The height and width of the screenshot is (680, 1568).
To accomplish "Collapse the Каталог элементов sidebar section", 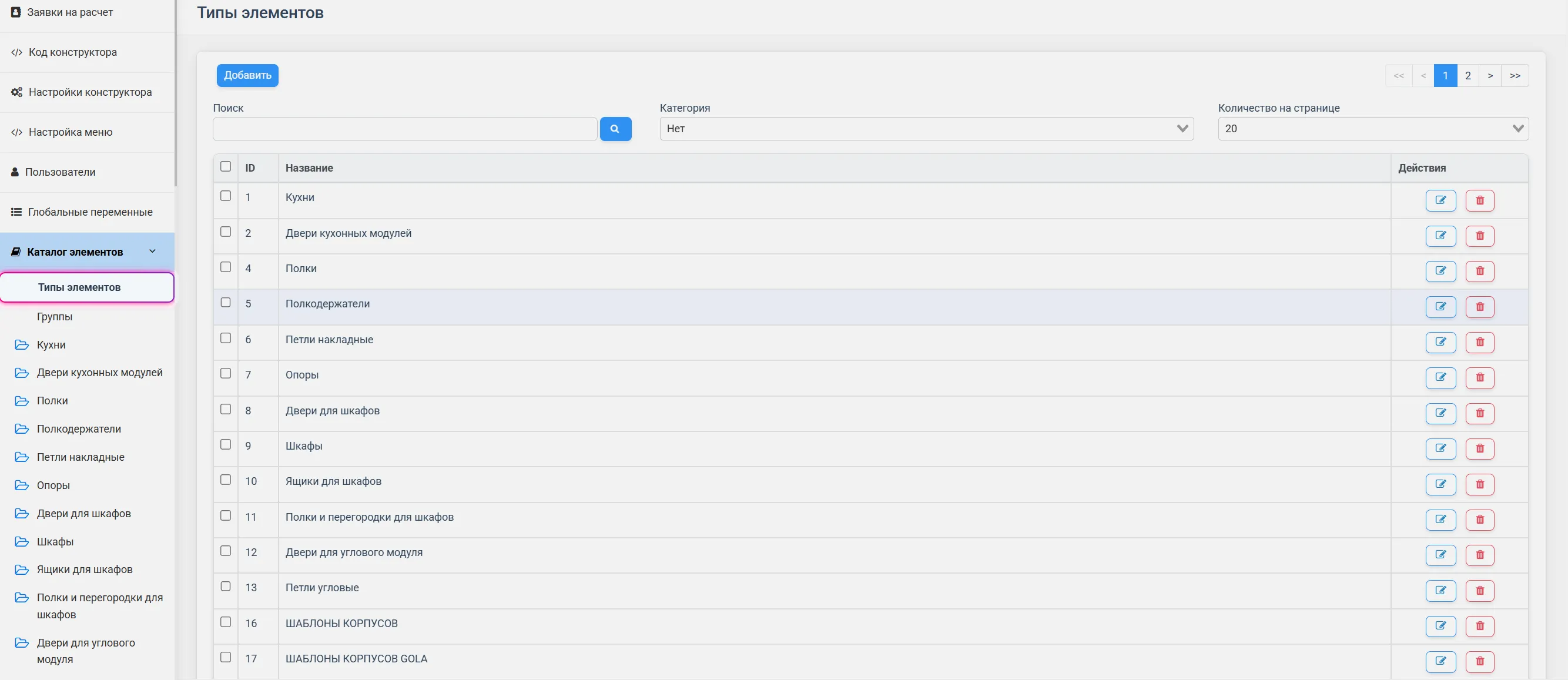I will pyautogui.click(x=87, y=252).
